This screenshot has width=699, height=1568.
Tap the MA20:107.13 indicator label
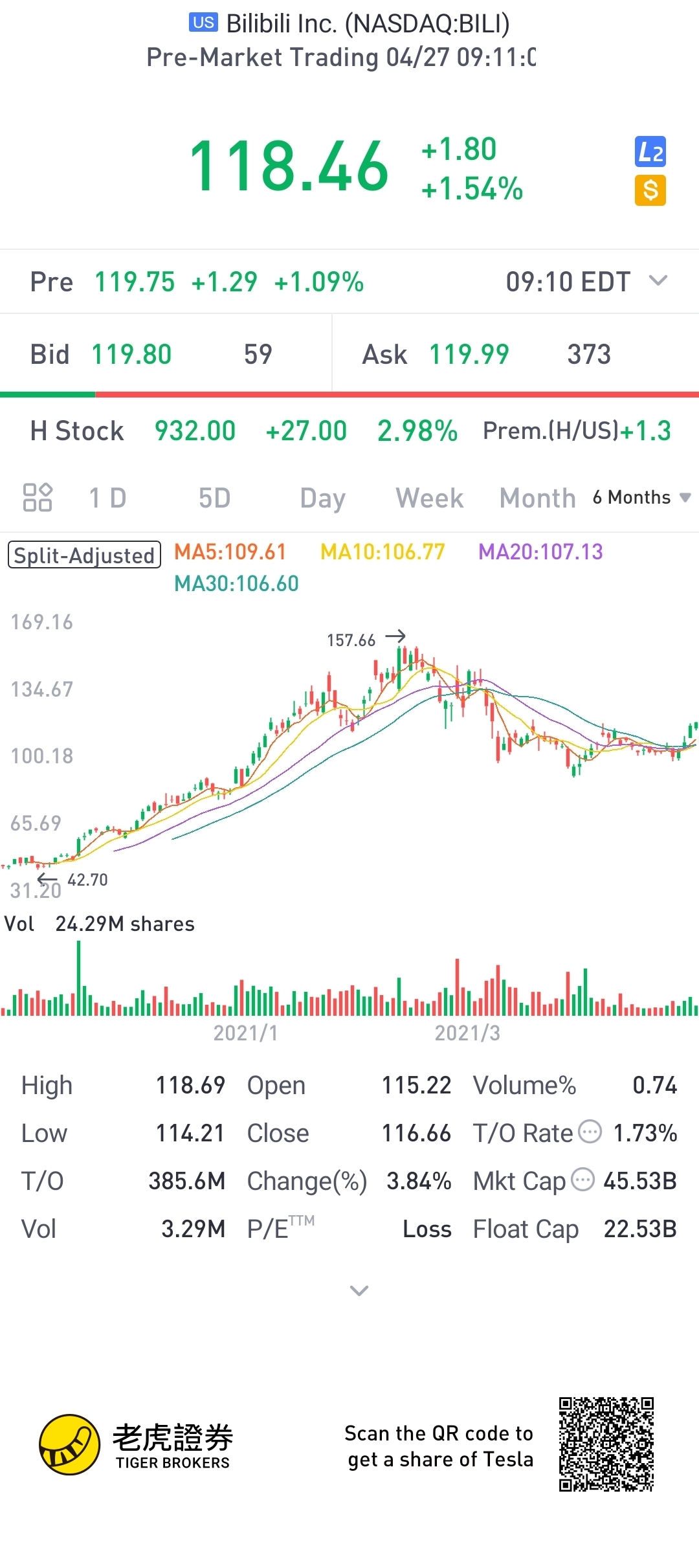tap(540, 552)
